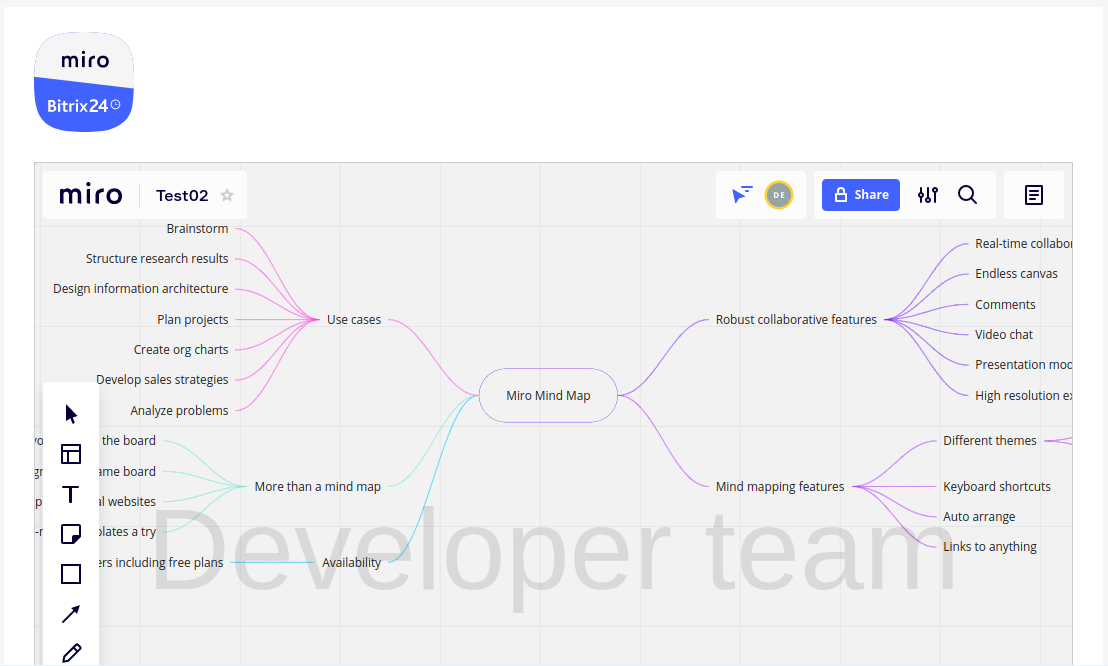Click the Auto arrange node

[979, 517]
